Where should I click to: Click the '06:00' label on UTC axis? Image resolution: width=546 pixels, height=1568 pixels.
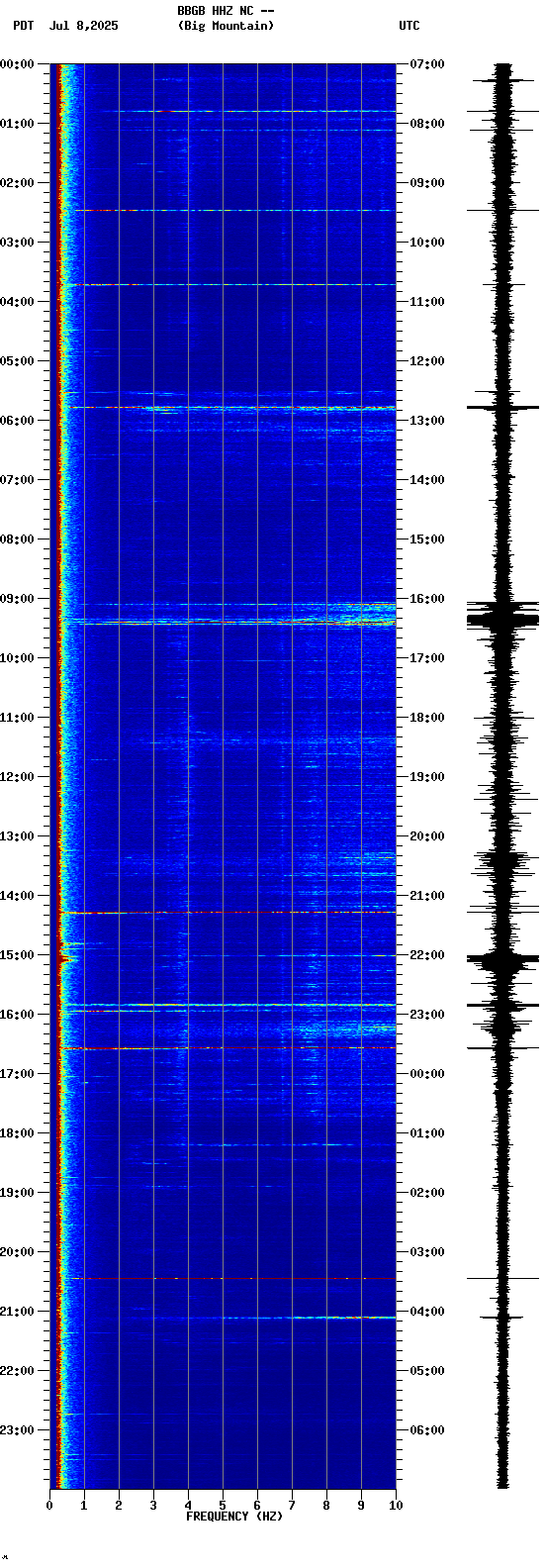427,1430
